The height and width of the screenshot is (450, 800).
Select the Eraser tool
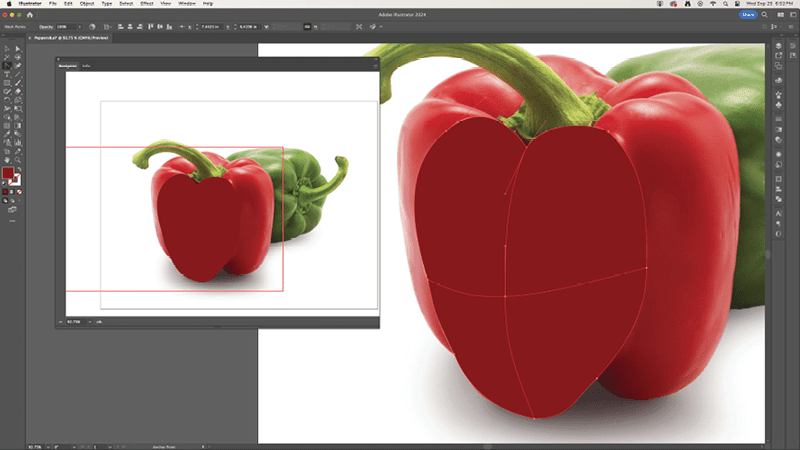pos(18,91)
